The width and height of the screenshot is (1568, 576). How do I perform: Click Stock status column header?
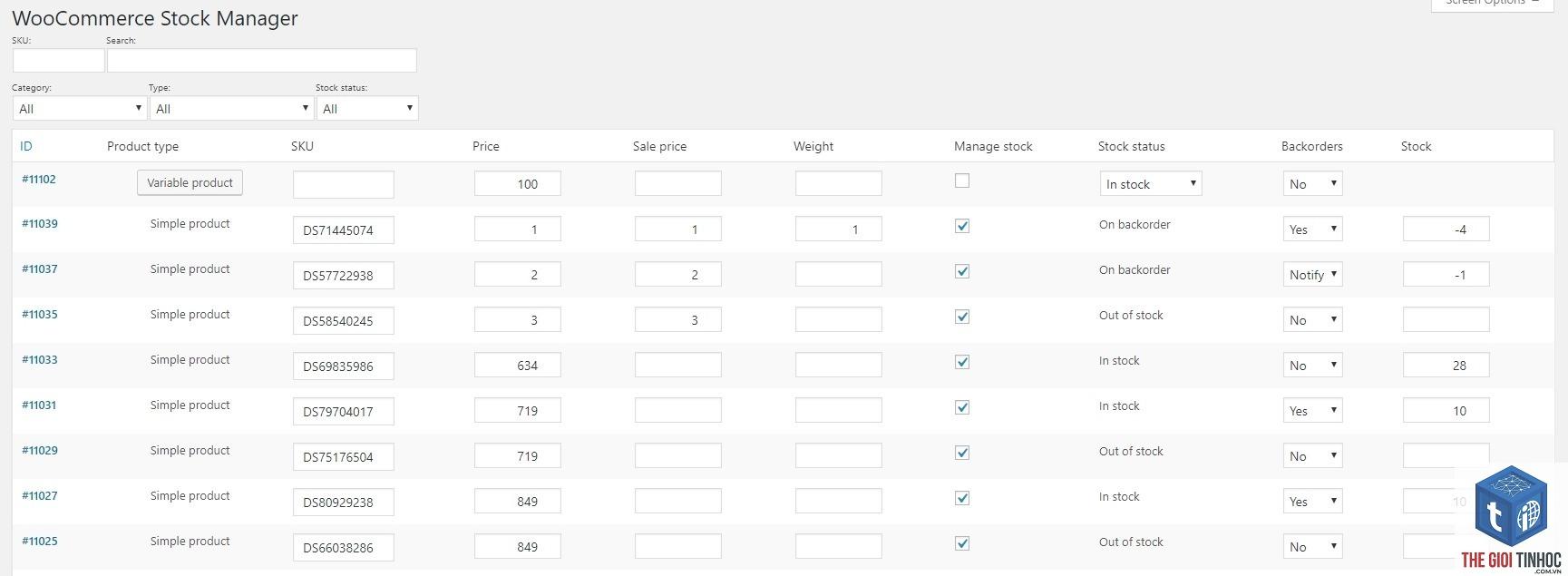1131,146
